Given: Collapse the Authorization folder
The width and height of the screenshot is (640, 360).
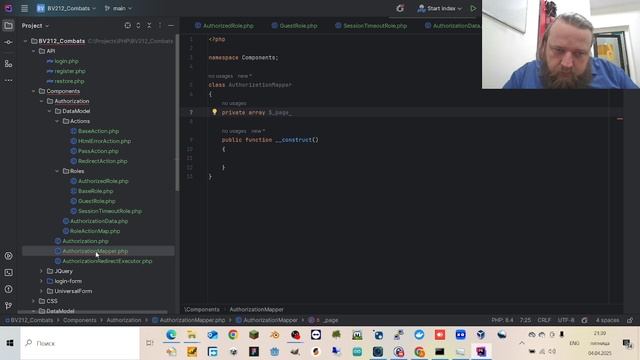Looking at the screenshot, I should pos(41,101).
